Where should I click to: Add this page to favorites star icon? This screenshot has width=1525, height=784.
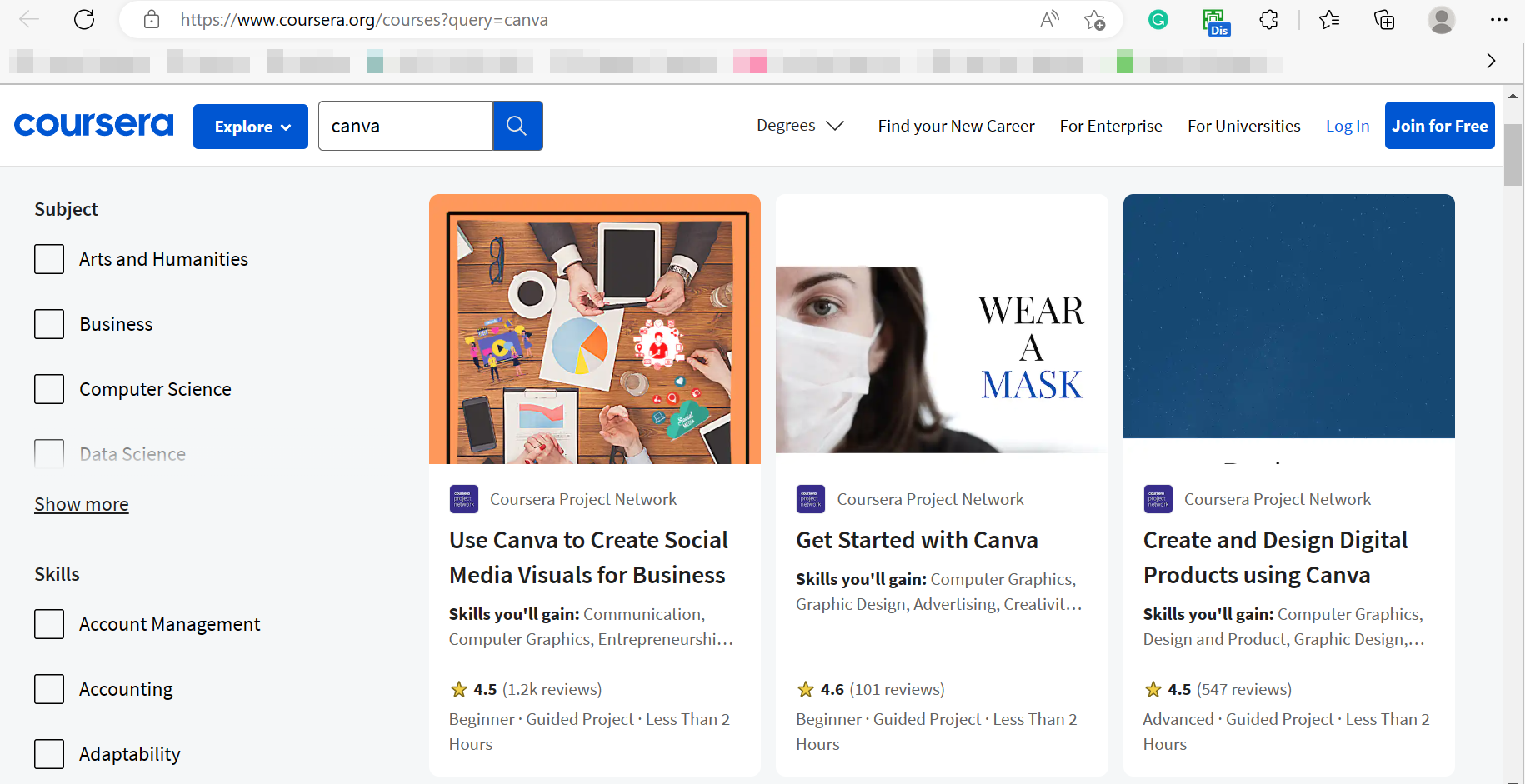pos(1094,20)
